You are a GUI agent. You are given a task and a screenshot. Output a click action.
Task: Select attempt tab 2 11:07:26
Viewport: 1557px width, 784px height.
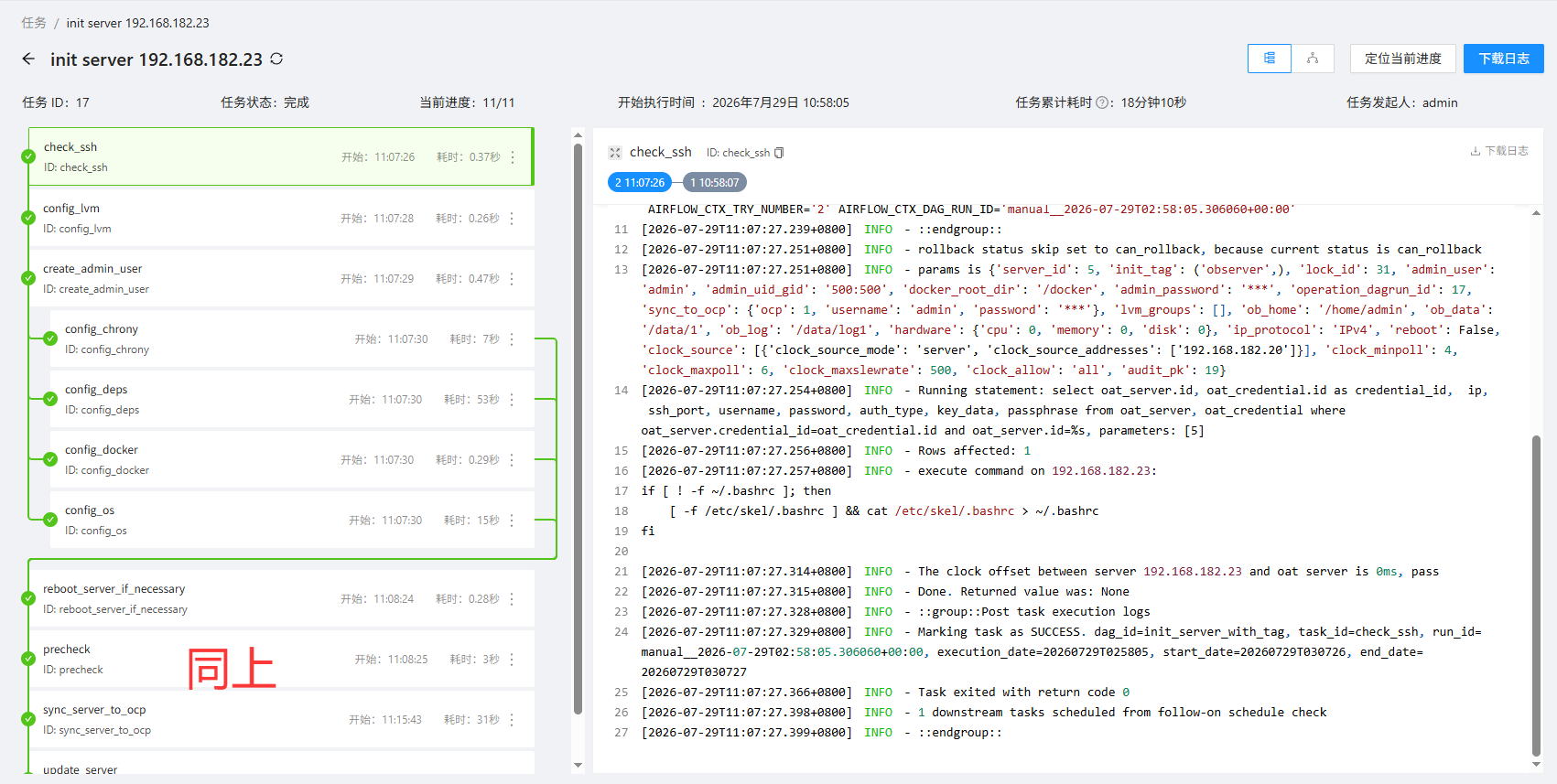tap(640, 182)
